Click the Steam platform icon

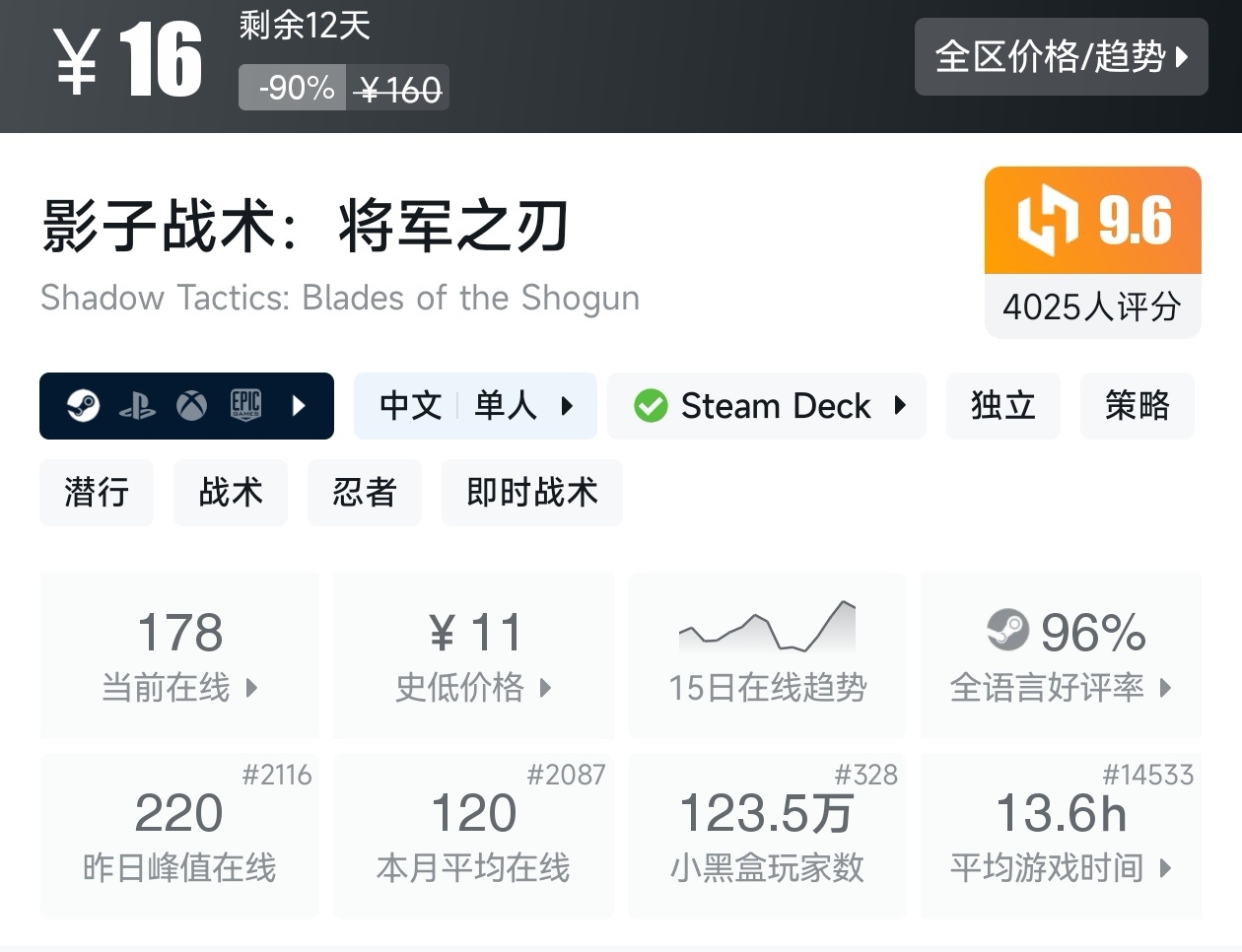tap(83, 406)
